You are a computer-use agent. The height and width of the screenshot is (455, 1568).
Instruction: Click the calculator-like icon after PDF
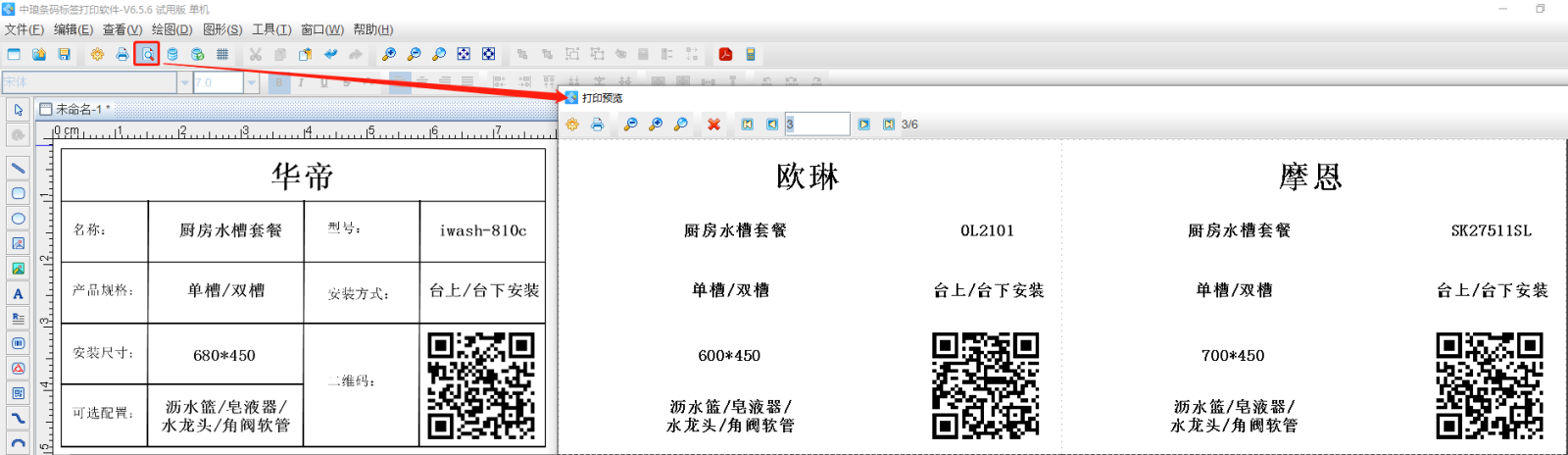pyautogui.click(x=750, y=55)
